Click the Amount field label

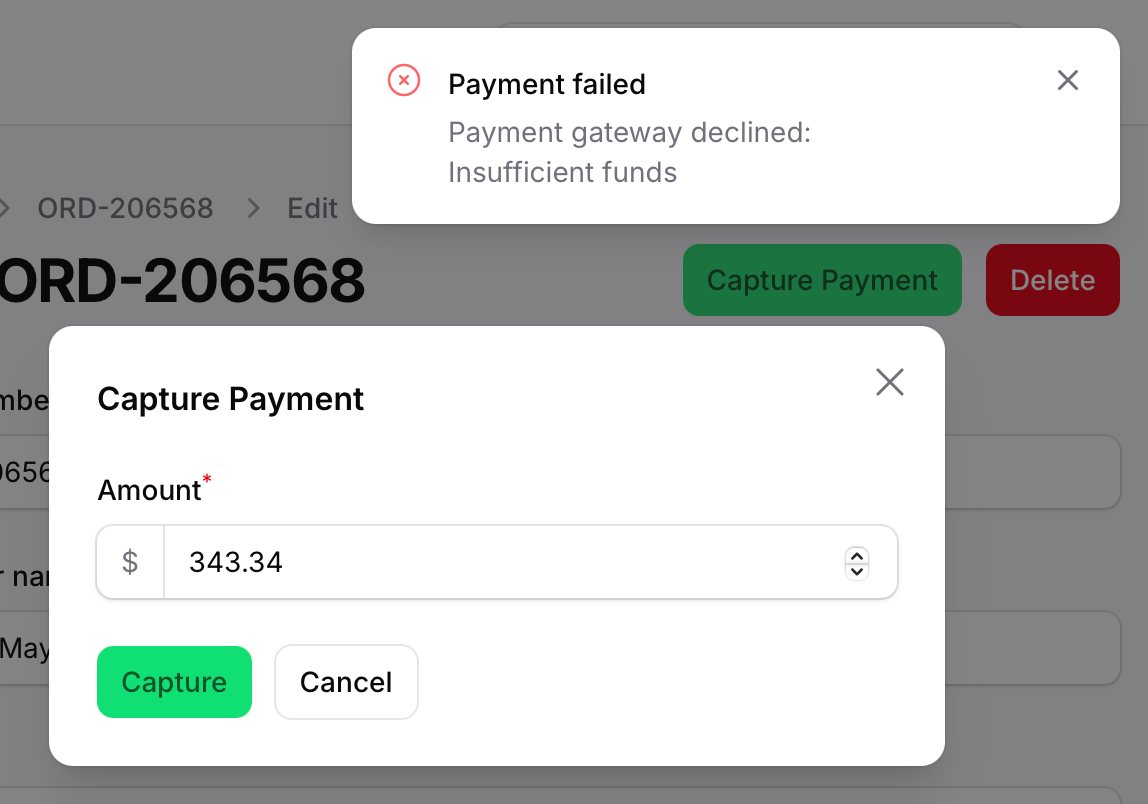(x=149, y=490)
